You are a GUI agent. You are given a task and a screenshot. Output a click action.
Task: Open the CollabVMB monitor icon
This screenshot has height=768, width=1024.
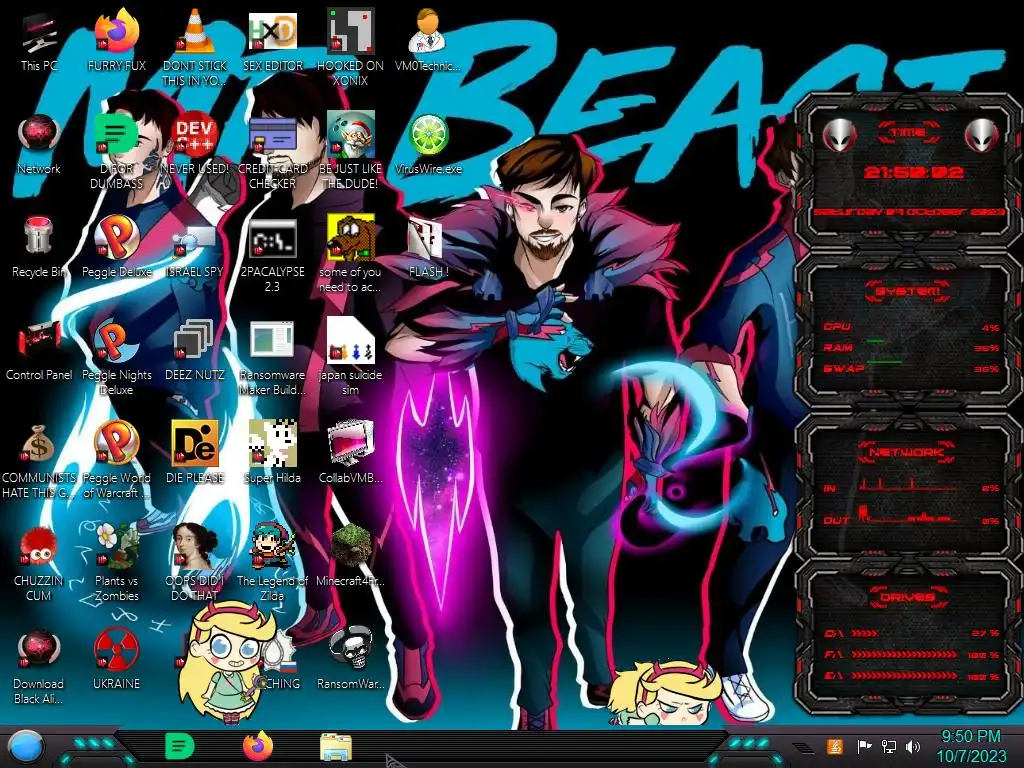point(350,454)
